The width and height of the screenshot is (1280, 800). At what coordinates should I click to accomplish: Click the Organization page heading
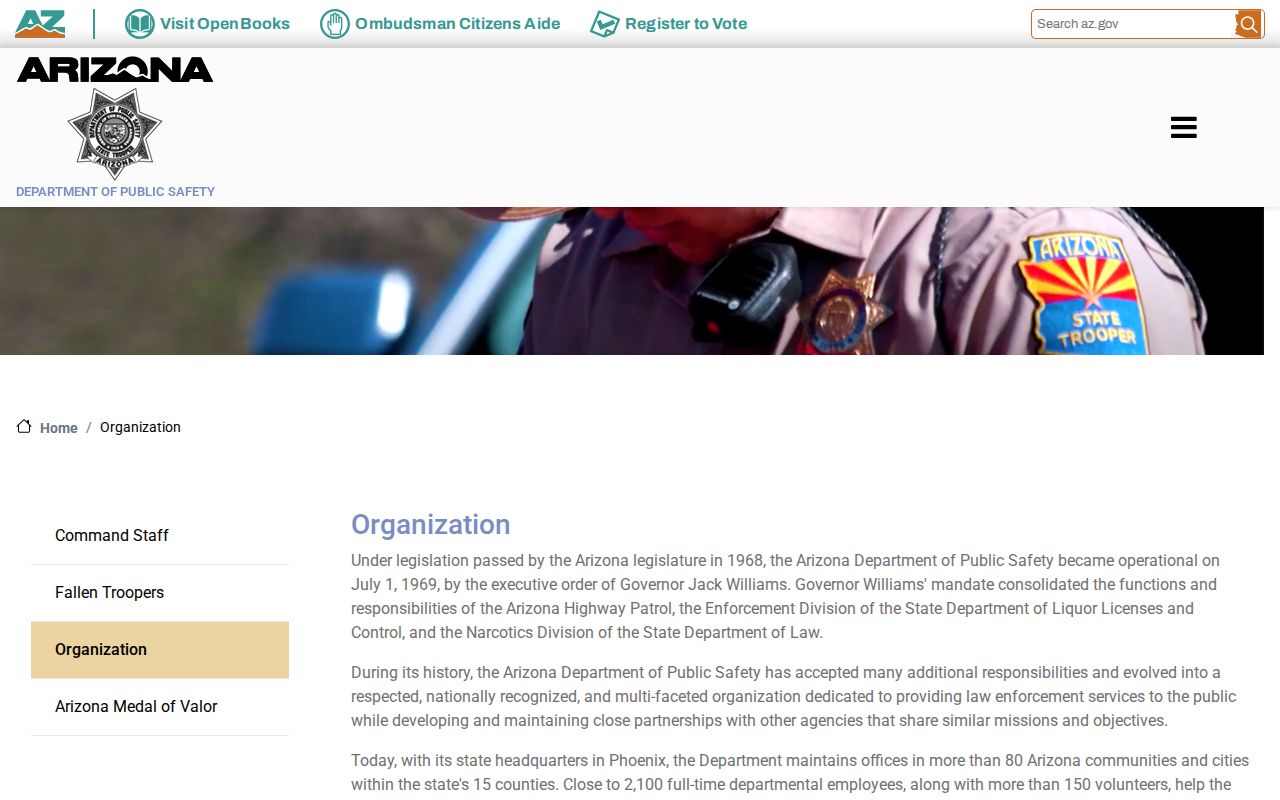click(x=430, y=525)
